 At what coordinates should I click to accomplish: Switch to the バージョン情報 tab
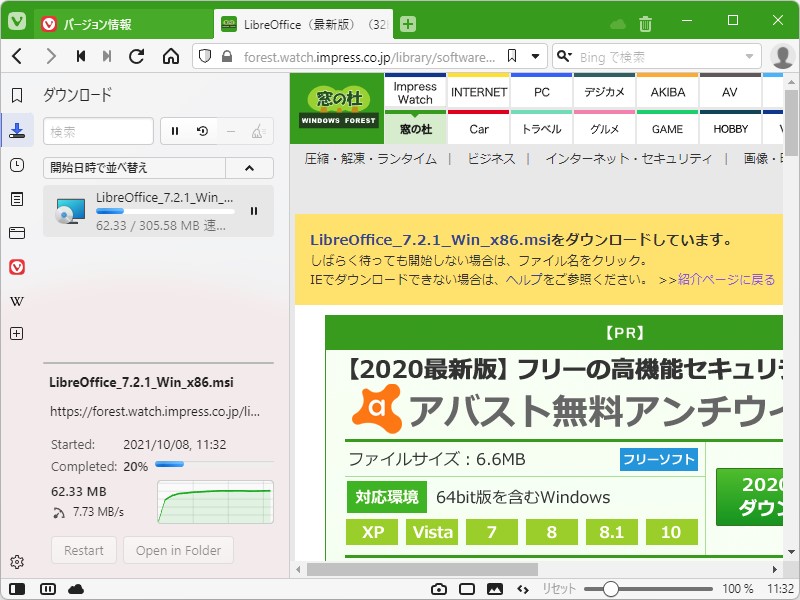click(x=100, y=20)
